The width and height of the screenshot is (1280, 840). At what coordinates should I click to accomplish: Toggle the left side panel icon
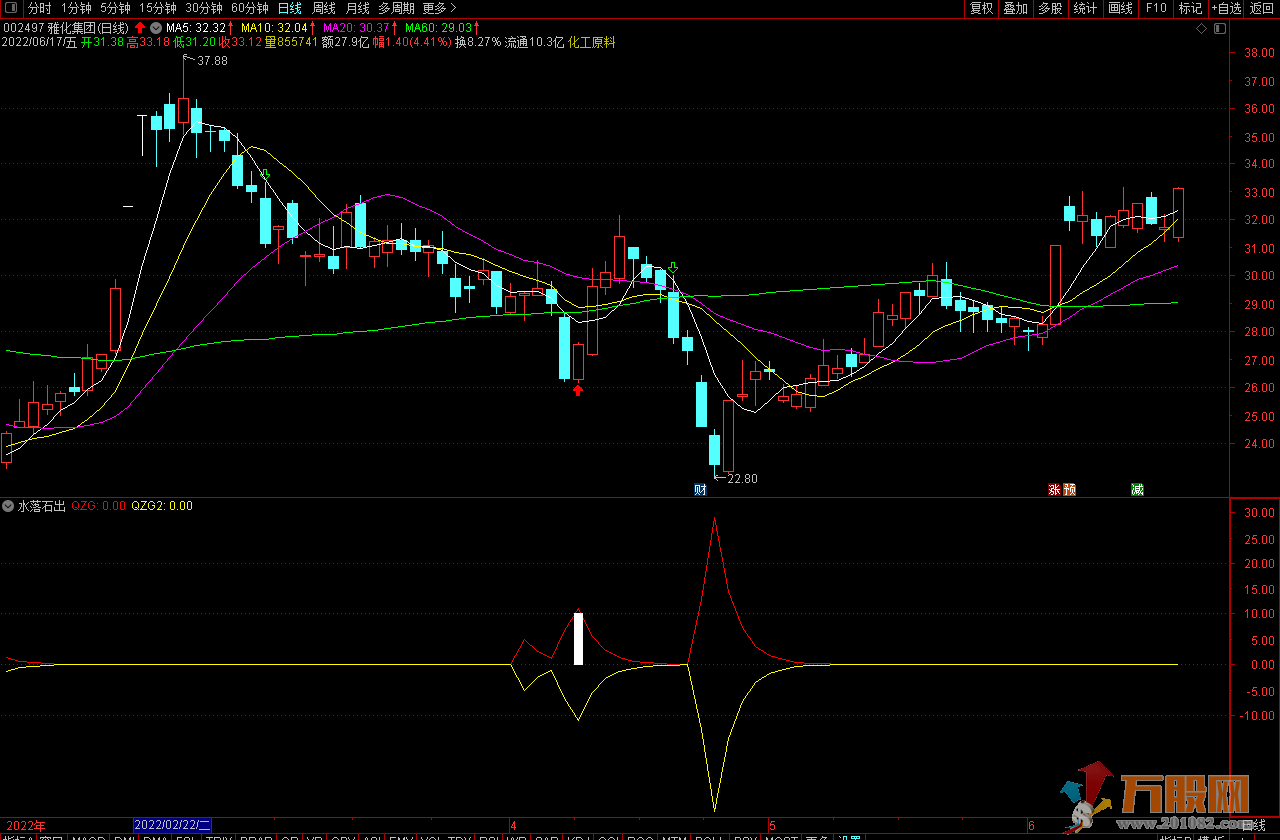[10, 8]
